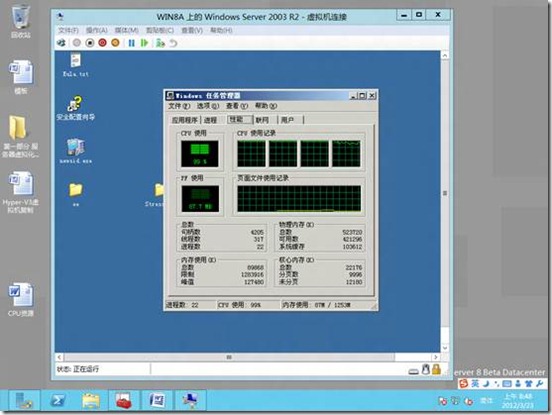
Task: Send Ctrl+Alt+Delete to the virtual machine
Action: tap(61, 43)
